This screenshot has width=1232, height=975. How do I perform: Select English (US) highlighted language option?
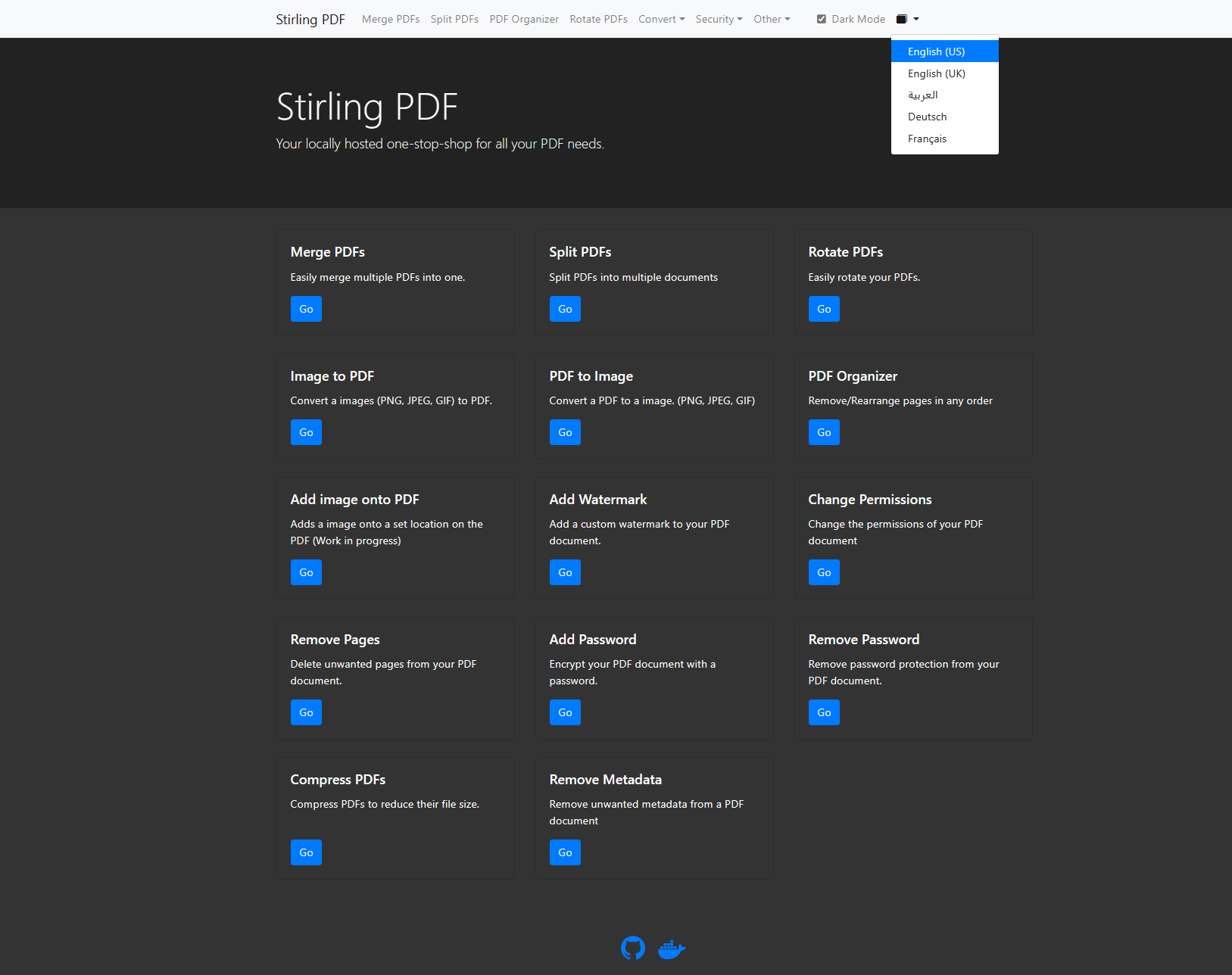point(937,51)
